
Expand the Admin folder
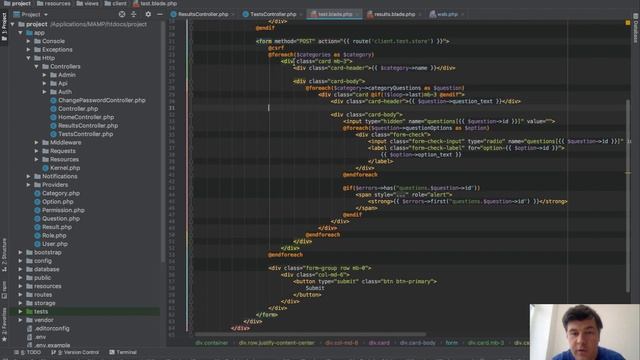[x=44, y=75]
